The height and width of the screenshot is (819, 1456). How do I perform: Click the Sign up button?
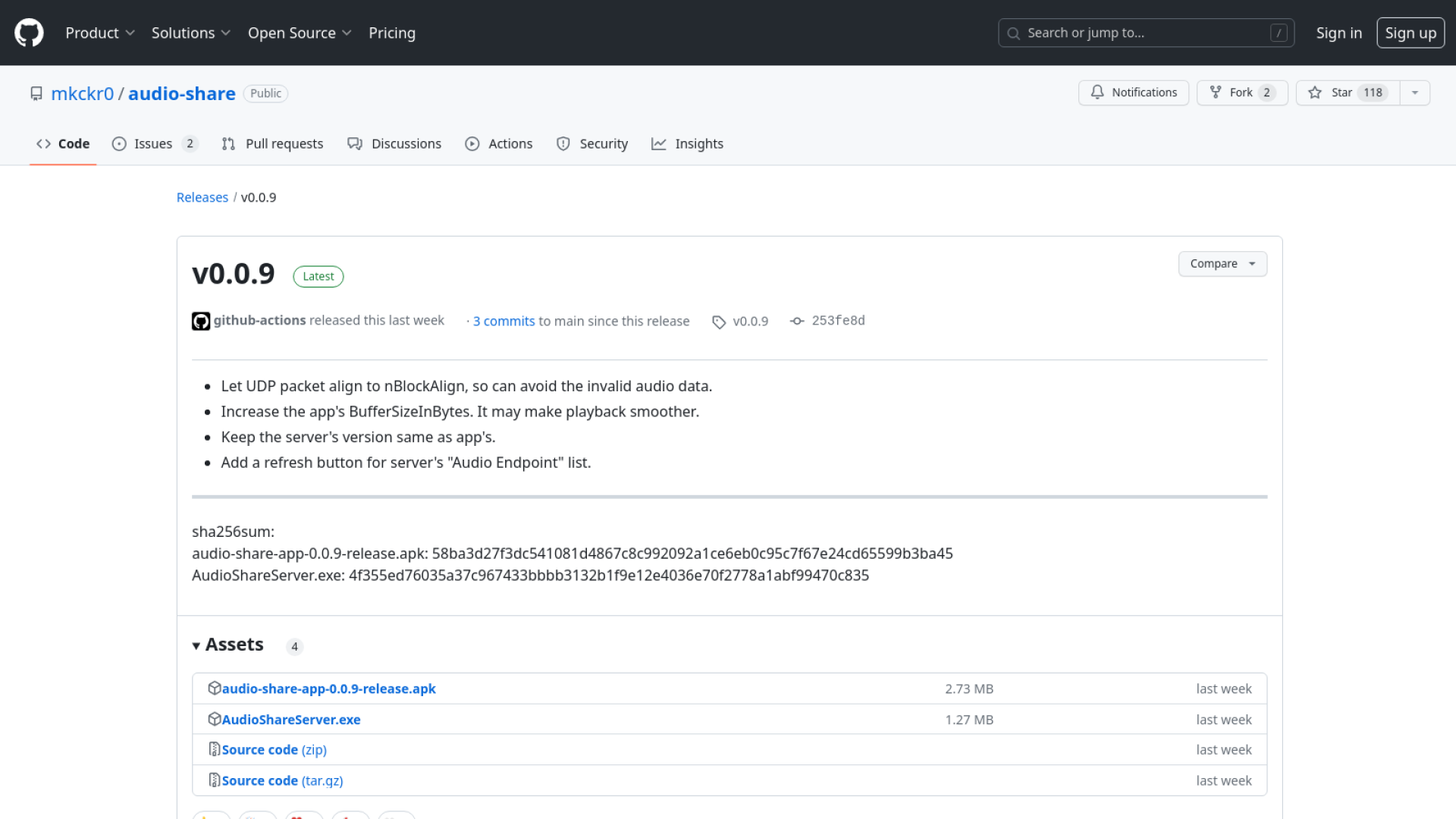point(1410,33)
